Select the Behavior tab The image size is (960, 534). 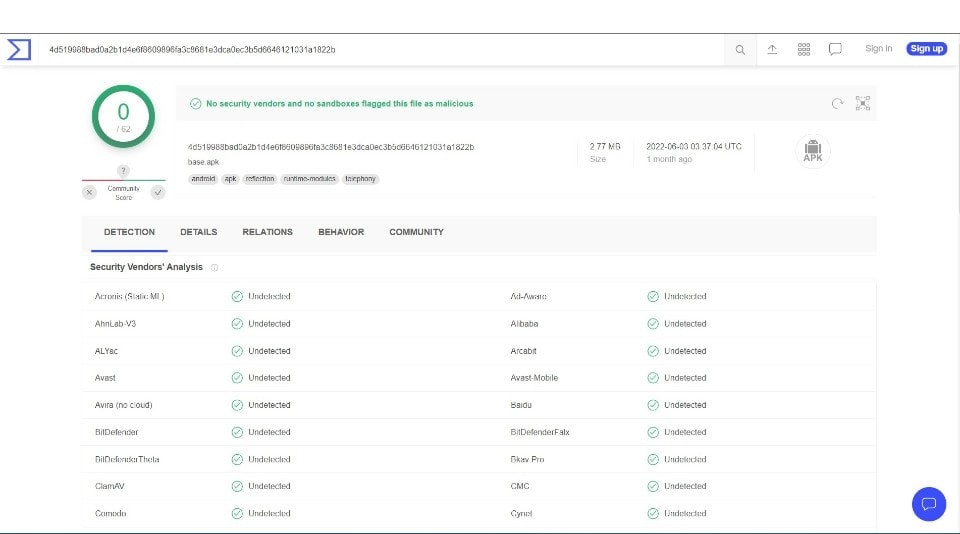point(341,232)
